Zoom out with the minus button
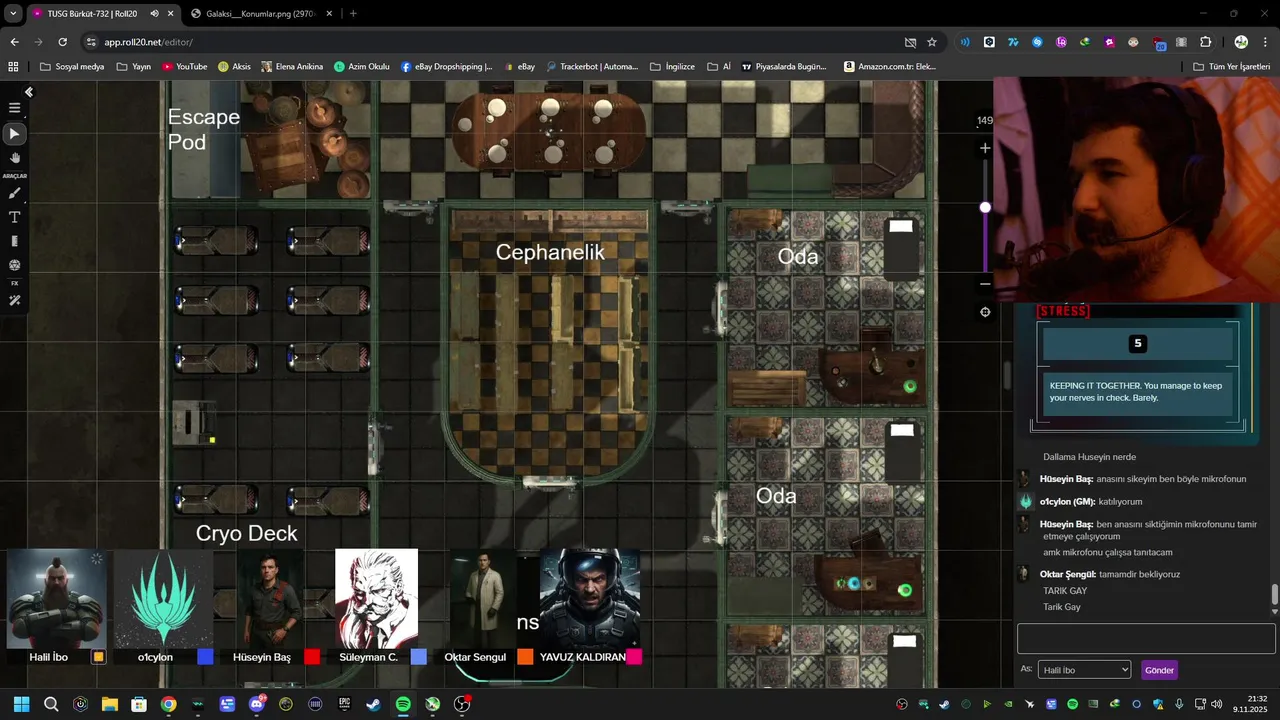1280x720 pixels. click(x=985, y=284)
